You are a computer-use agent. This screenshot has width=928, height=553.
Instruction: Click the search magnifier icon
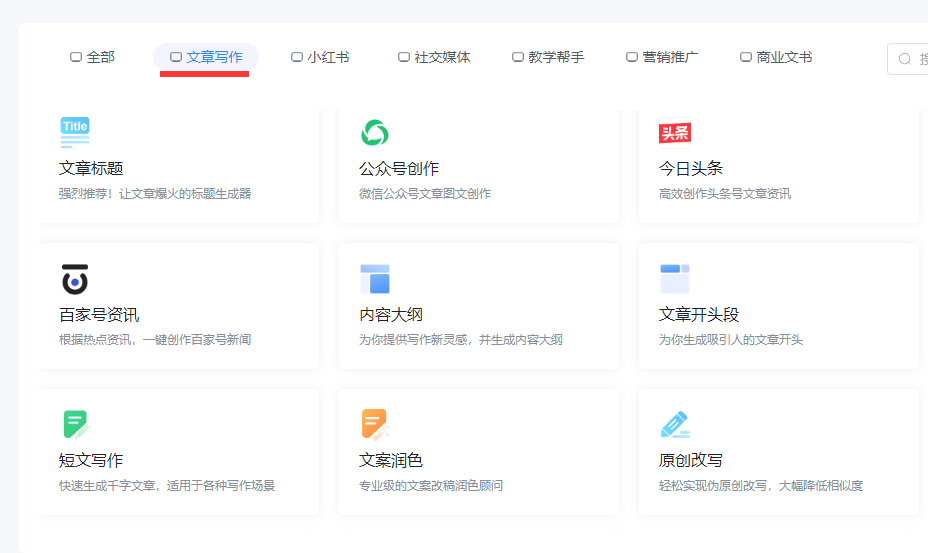pos(904,59)
